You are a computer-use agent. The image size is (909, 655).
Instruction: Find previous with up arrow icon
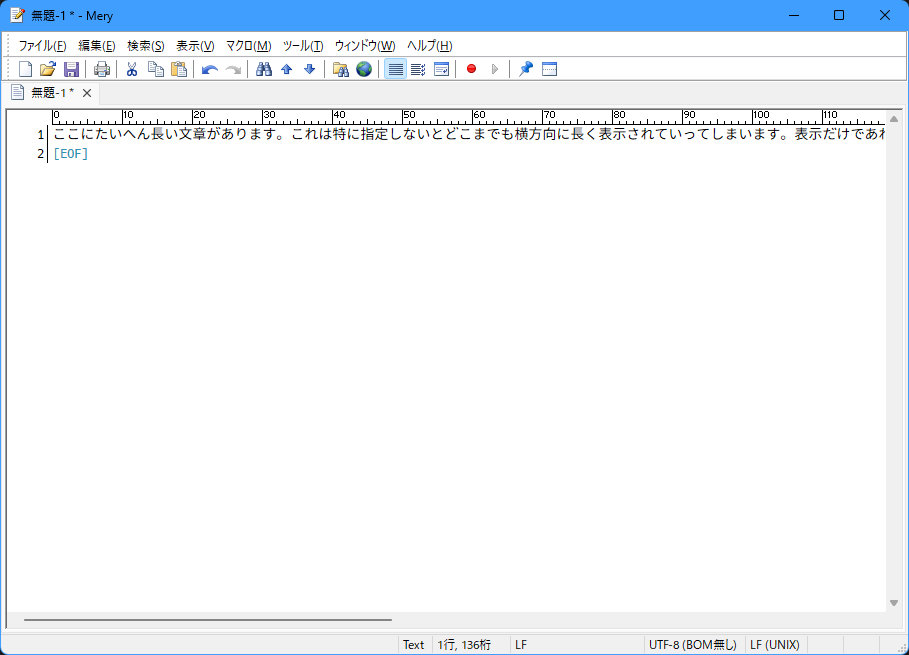point(286,69)
